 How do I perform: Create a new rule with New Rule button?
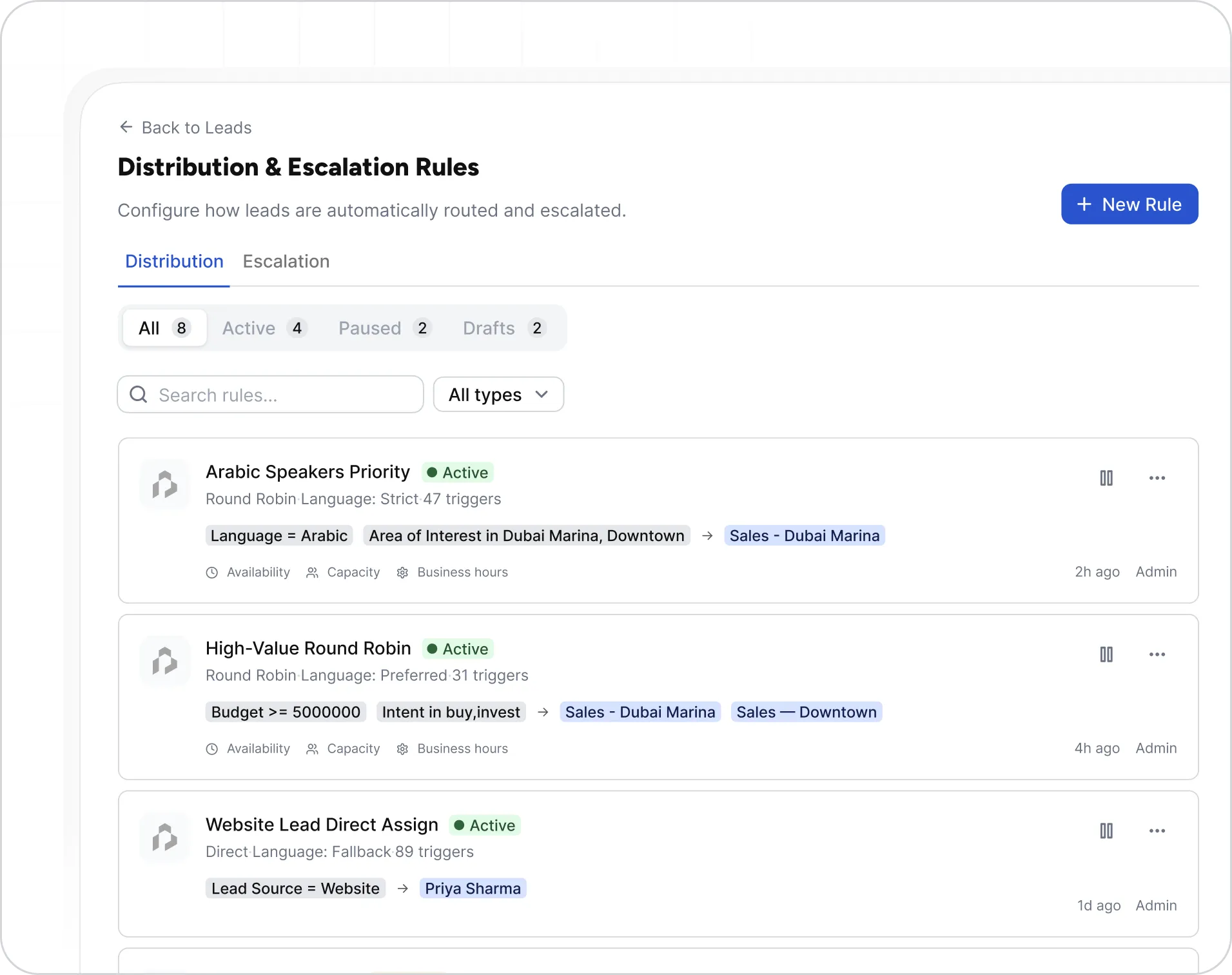(1129, 204)
